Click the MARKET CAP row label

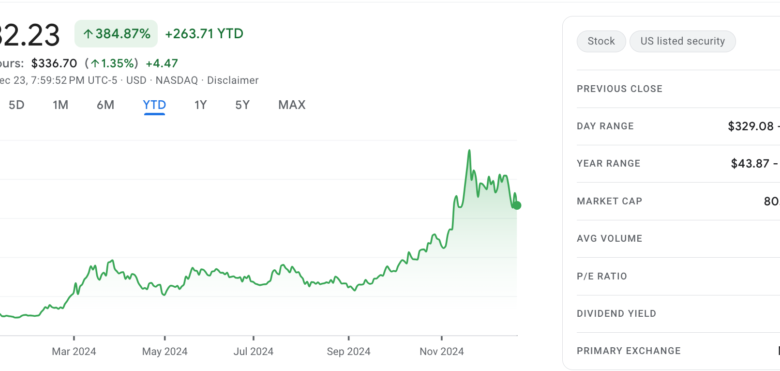click(x=609, y=201)
